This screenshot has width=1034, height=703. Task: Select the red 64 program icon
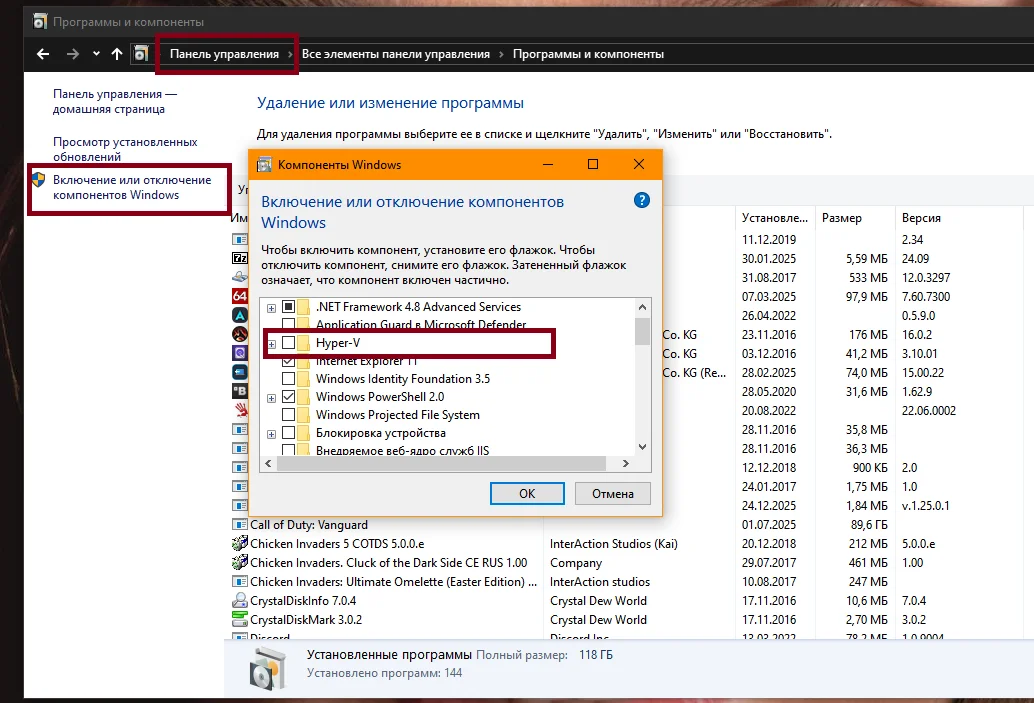(x=240, y=296)
